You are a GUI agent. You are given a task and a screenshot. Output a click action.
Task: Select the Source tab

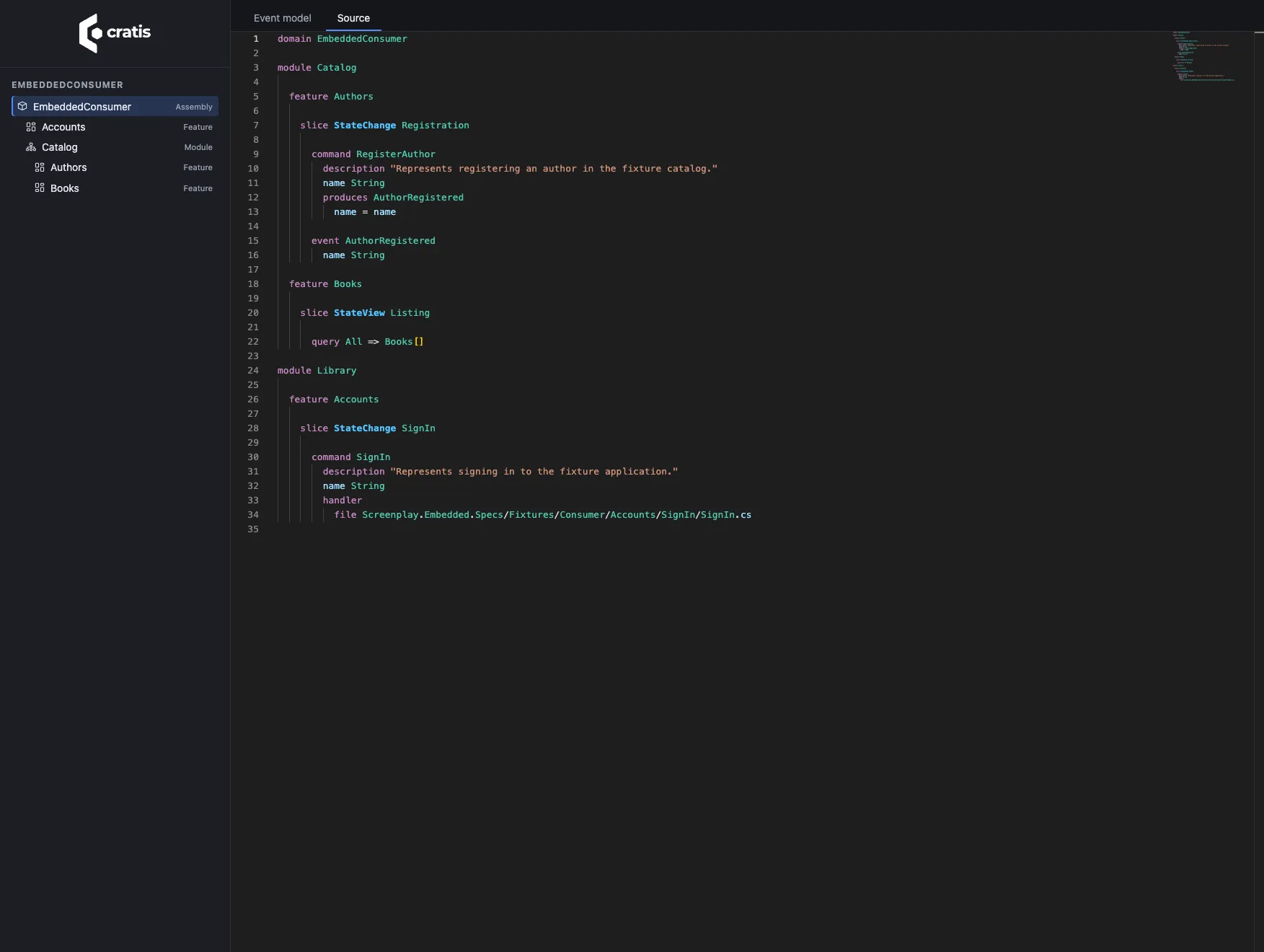353,18
